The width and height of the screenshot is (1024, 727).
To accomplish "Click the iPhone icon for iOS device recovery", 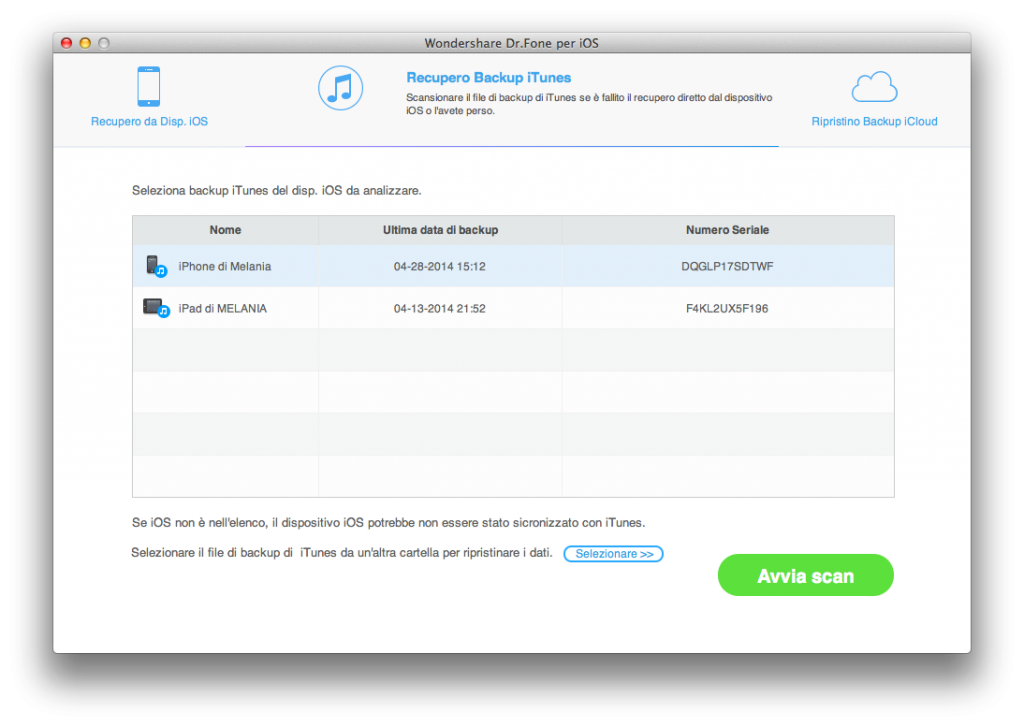I will click(149, 86).
